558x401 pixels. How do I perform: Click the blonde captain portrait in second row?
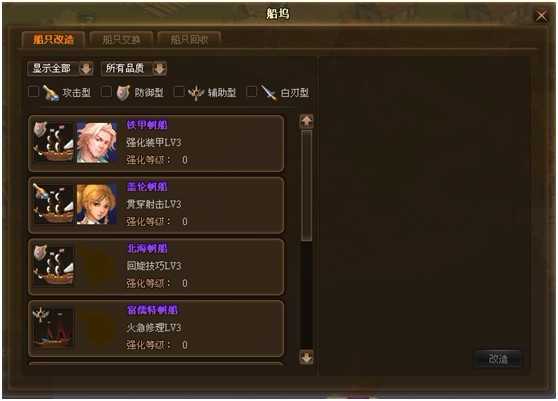pos(97,204)
